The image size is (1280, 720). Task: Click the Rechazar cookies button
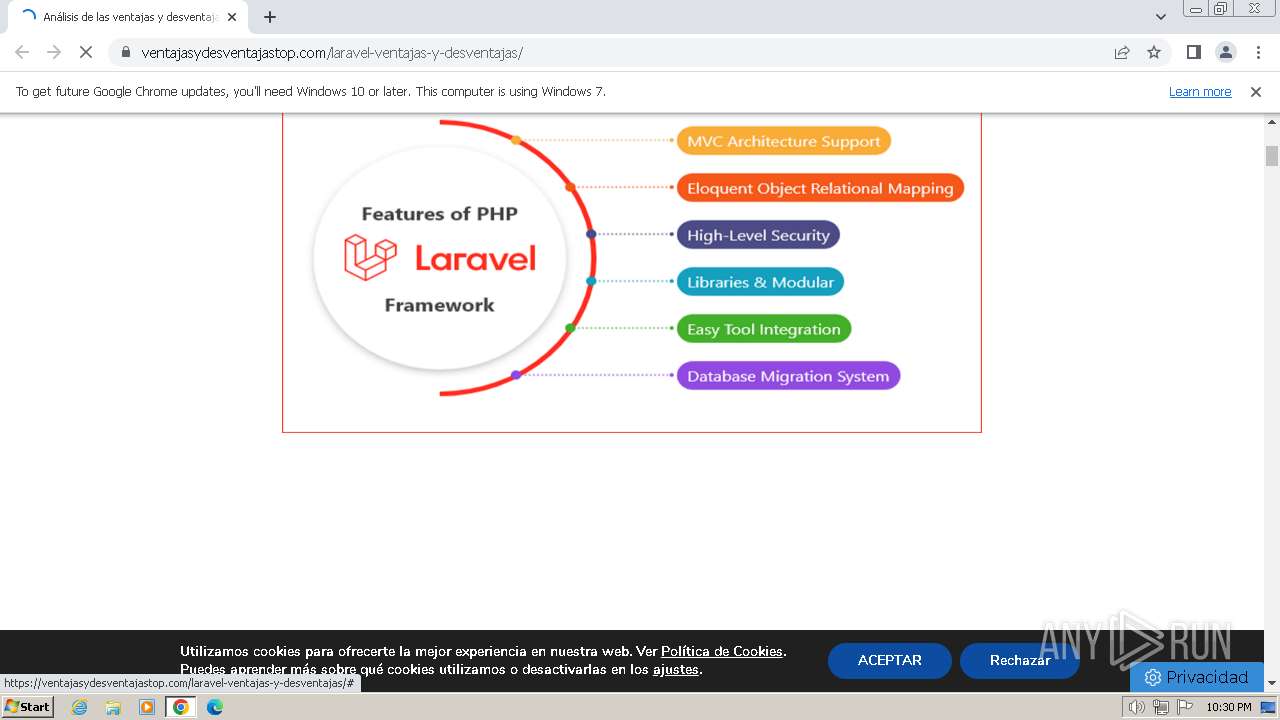(1020, 661)
